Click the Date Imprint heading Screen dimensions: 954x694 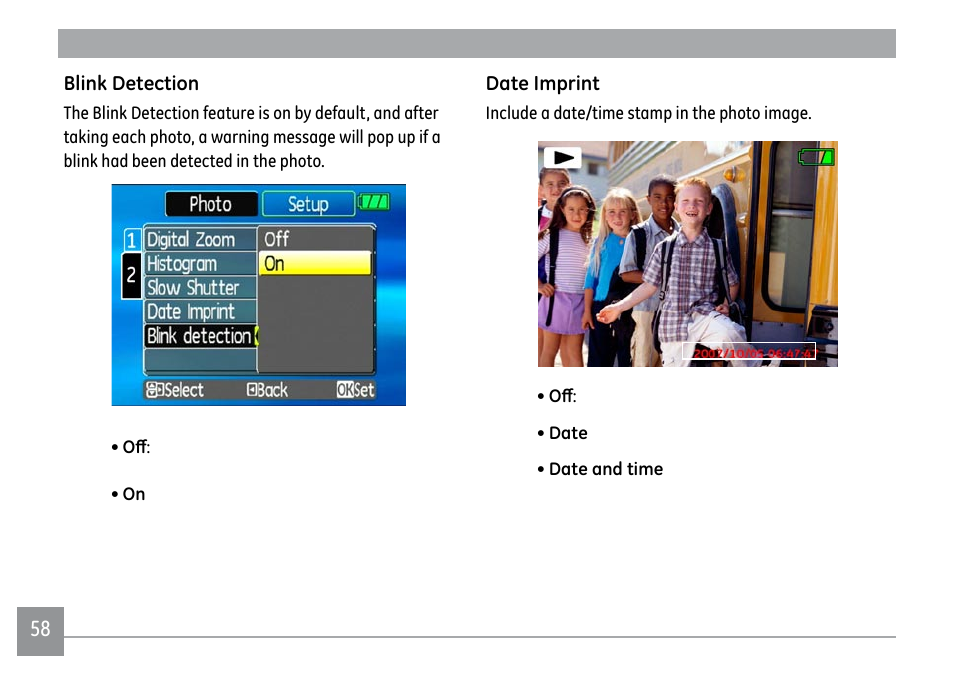[542, 83]
